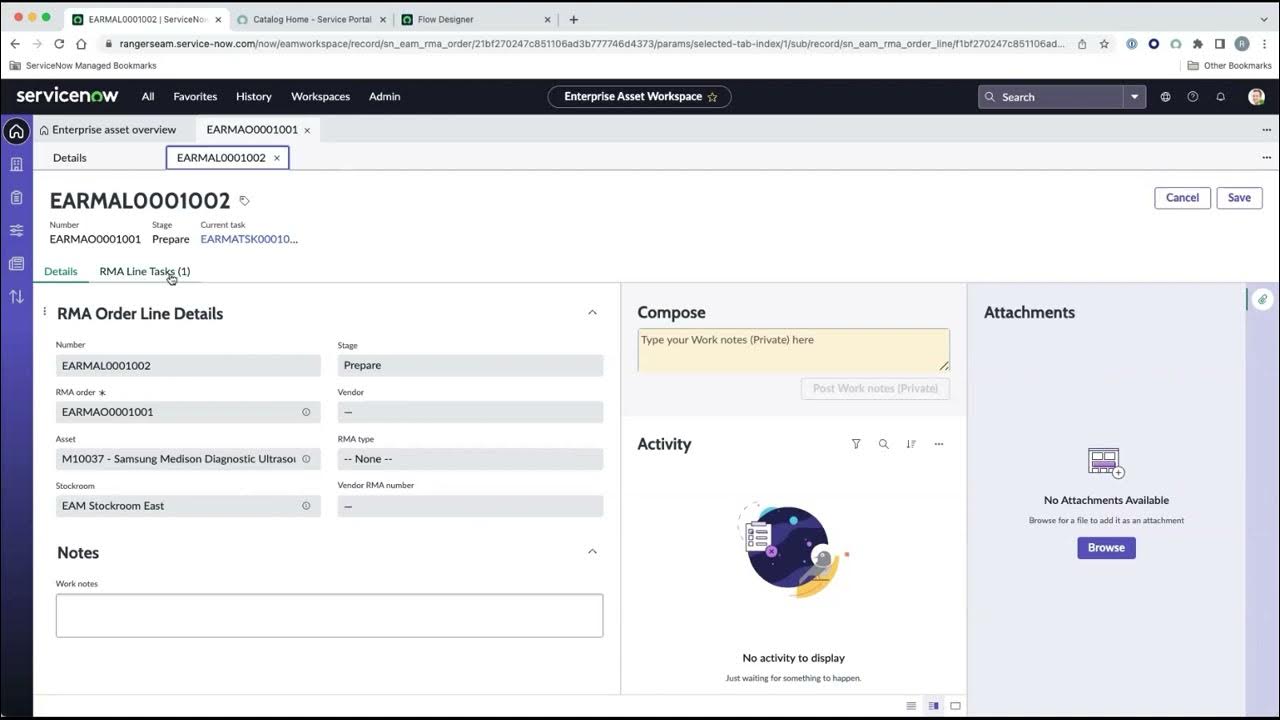
Task: Click the Cancel button
Action: pyautogui.click(x=1182, y=198)
